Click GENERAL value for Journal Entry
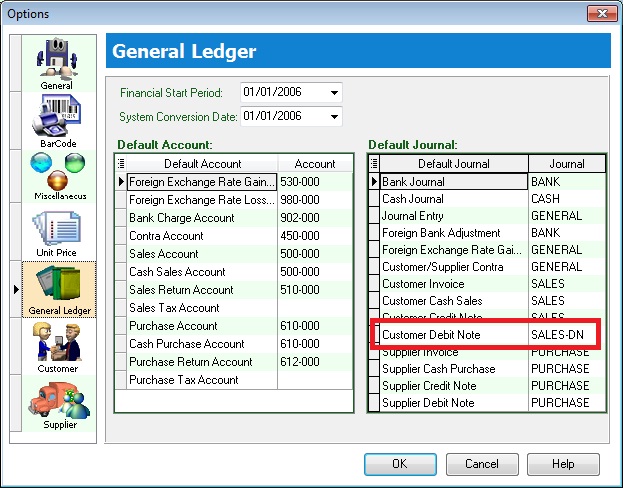This screenshot has height=488, width=623. [557, 216]
